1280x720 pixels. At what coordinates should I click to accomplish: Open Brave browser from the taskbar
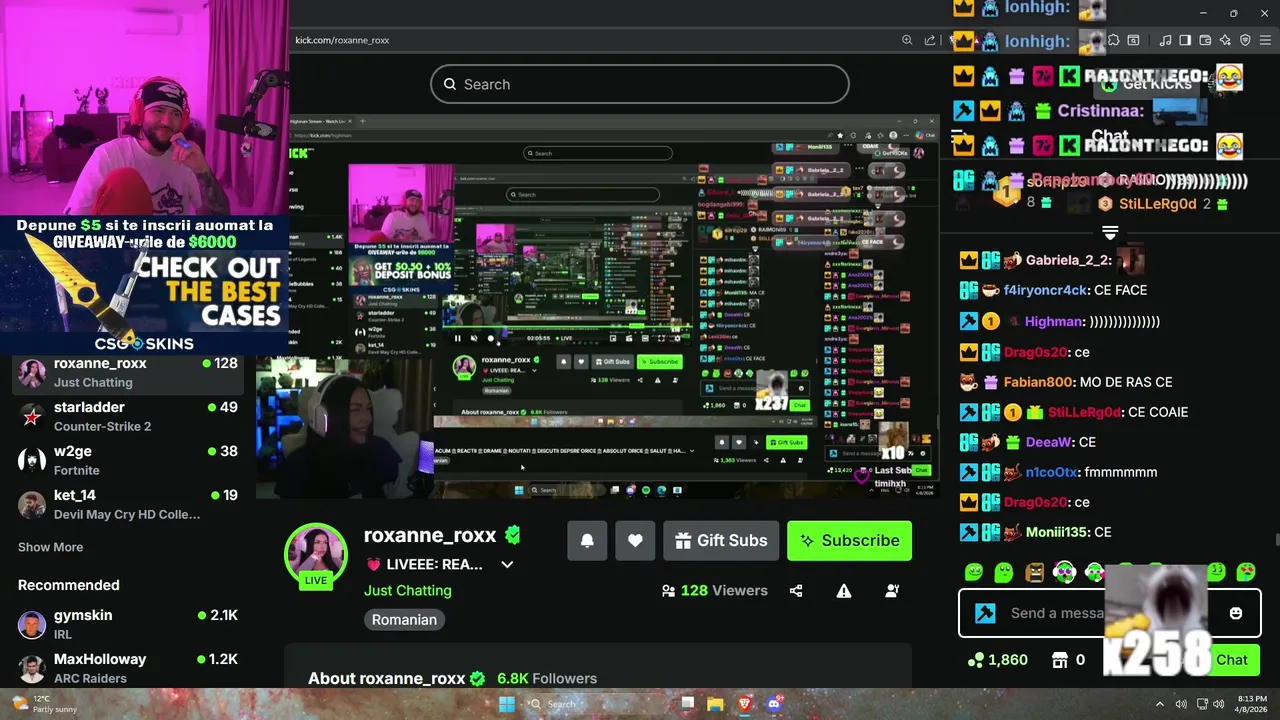click(x=744, y=704)
